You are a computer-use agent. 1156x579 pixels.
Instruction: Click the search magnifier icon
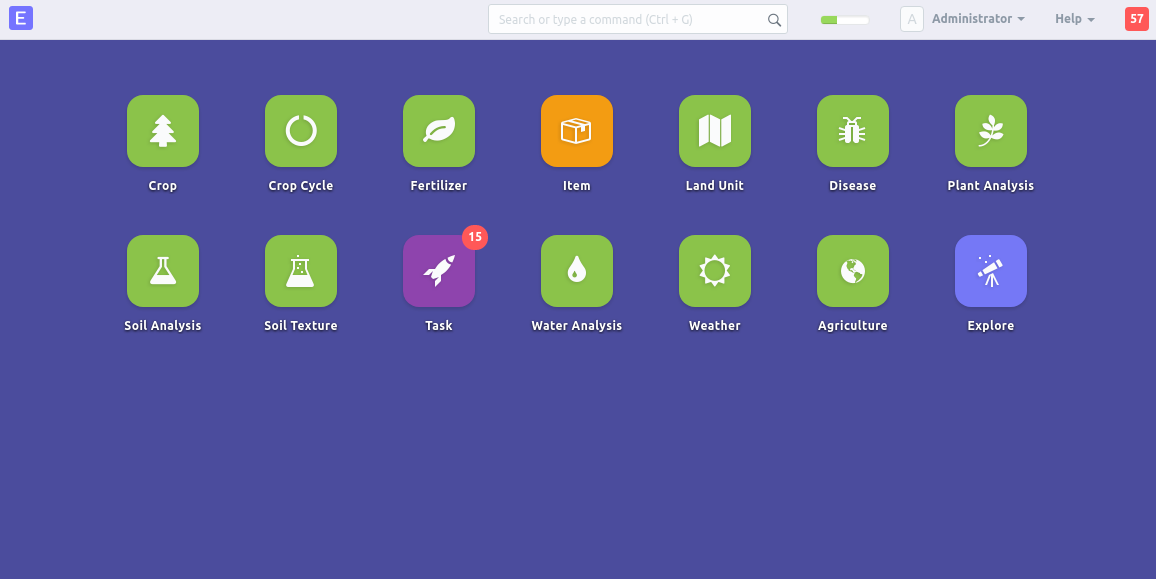click(774, 20)
